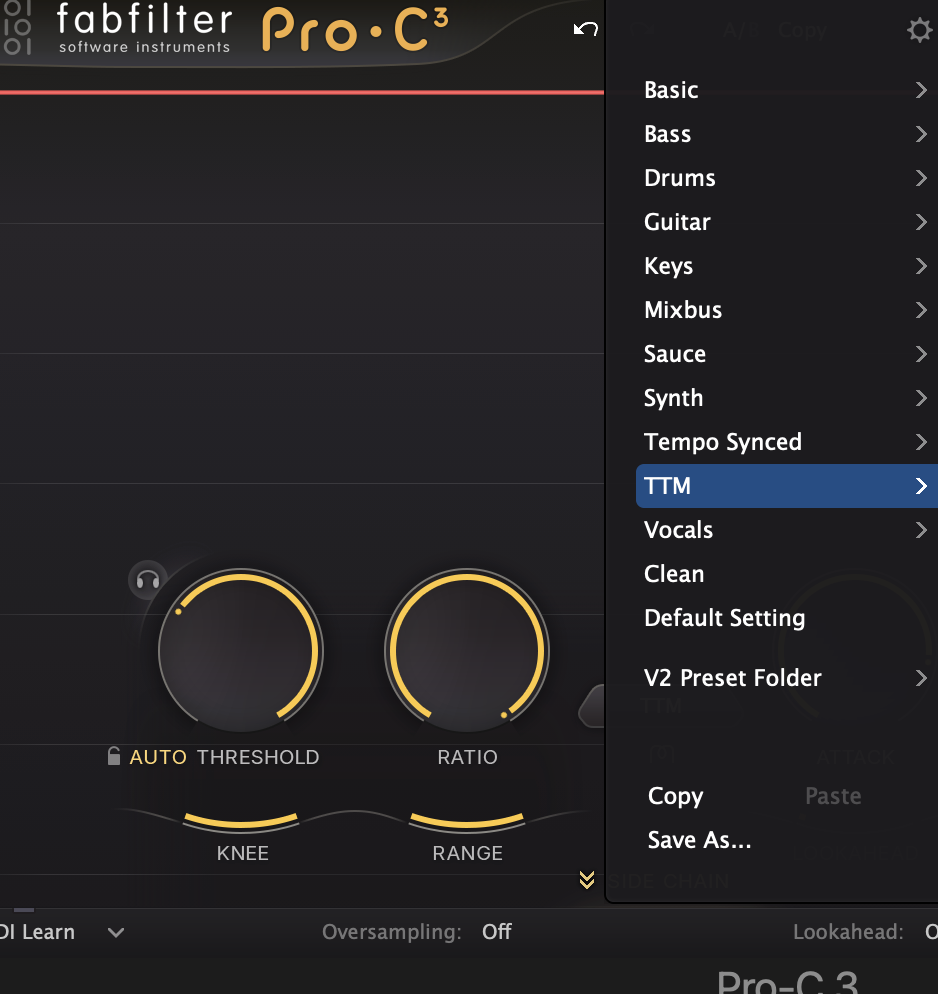Click the Ratio knob

467,651
